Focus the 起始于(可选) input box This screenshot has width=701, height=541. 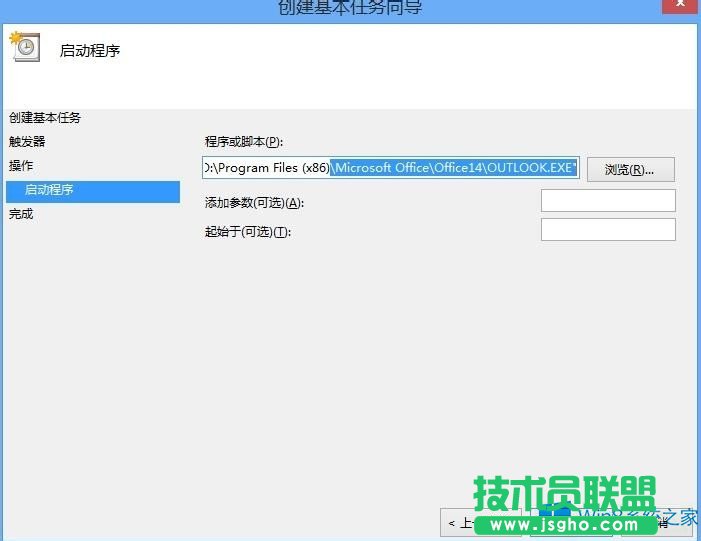608,231
